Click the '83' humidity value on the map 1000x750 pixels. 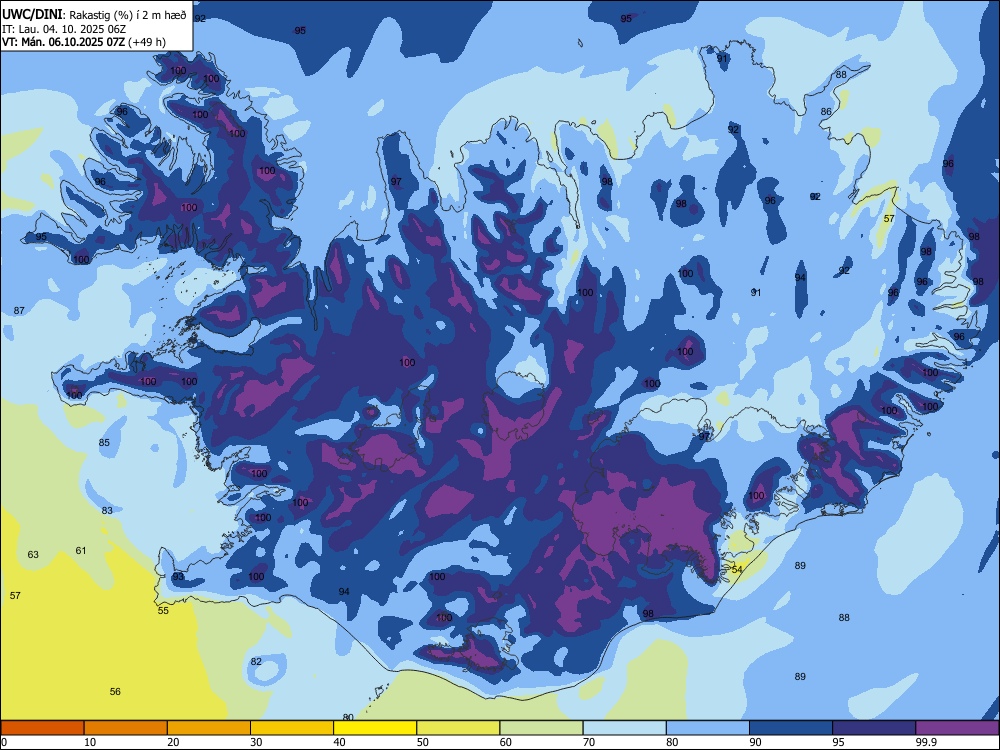[107, 510]
